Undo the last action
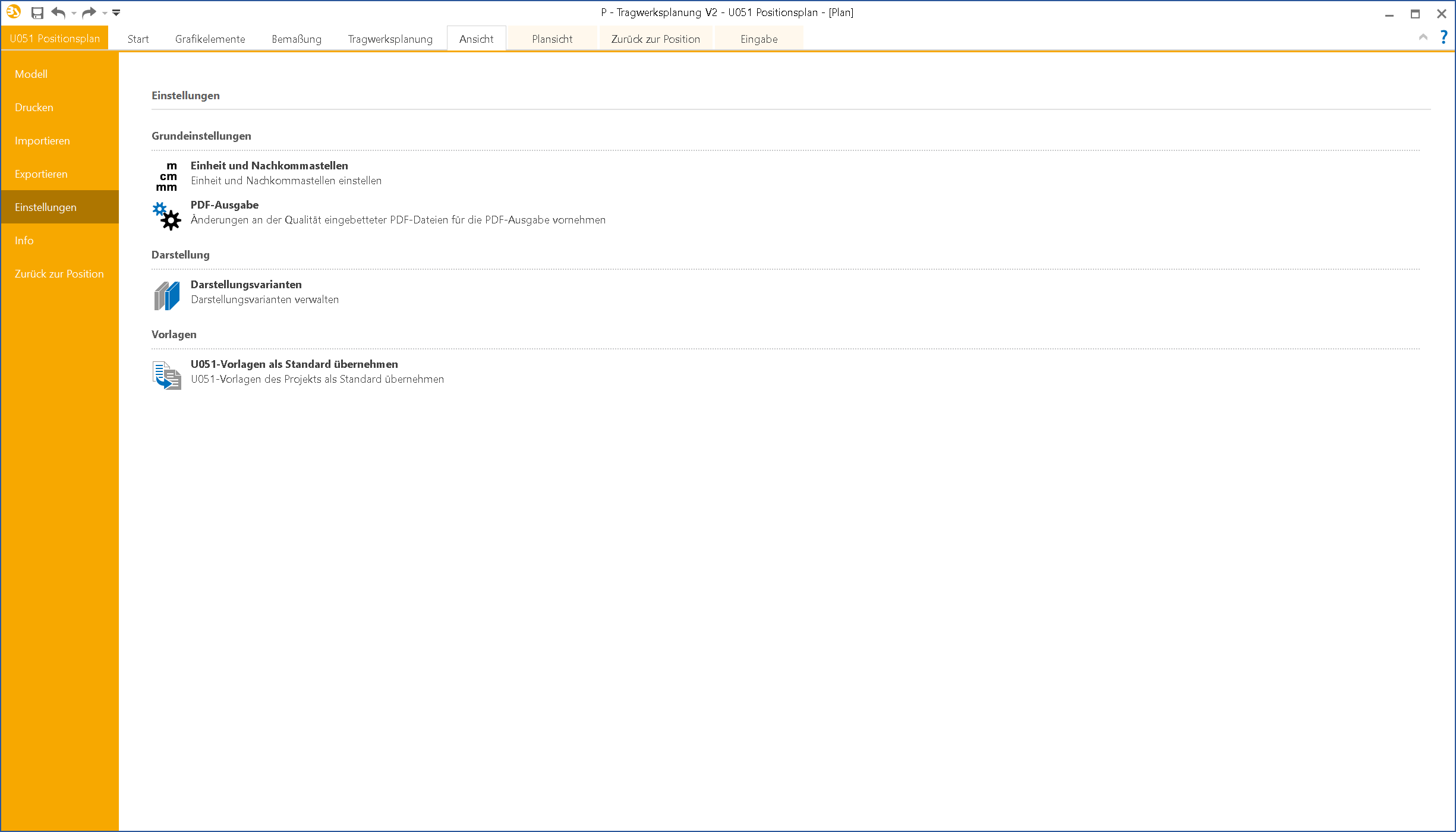This screenshot has width=1456, height=832. pos(58,12)
